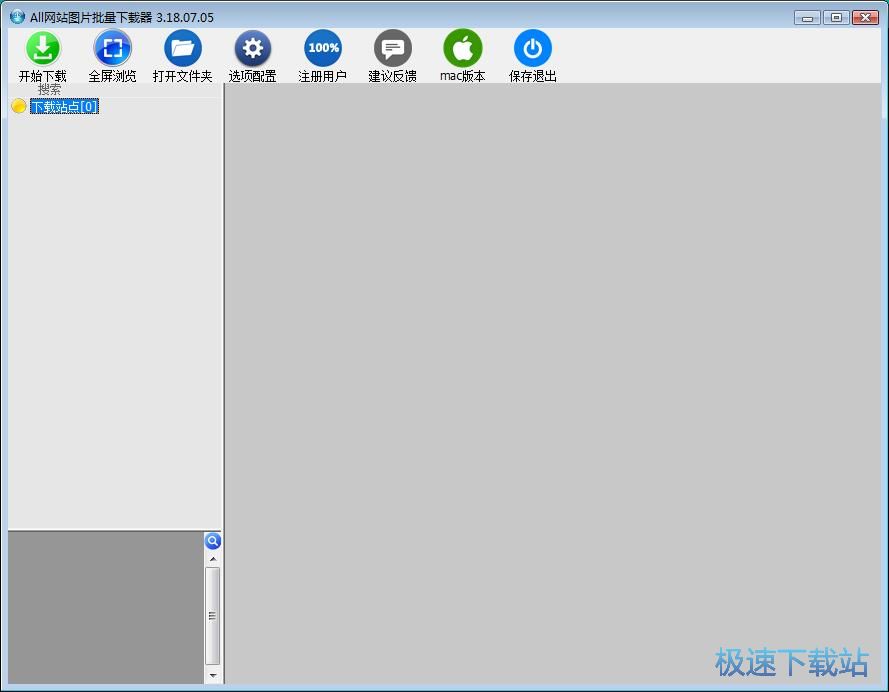Click the magnifier search icon above scrollbar
This screenshot has height=692, width=889.
click(x=213, y=541)
